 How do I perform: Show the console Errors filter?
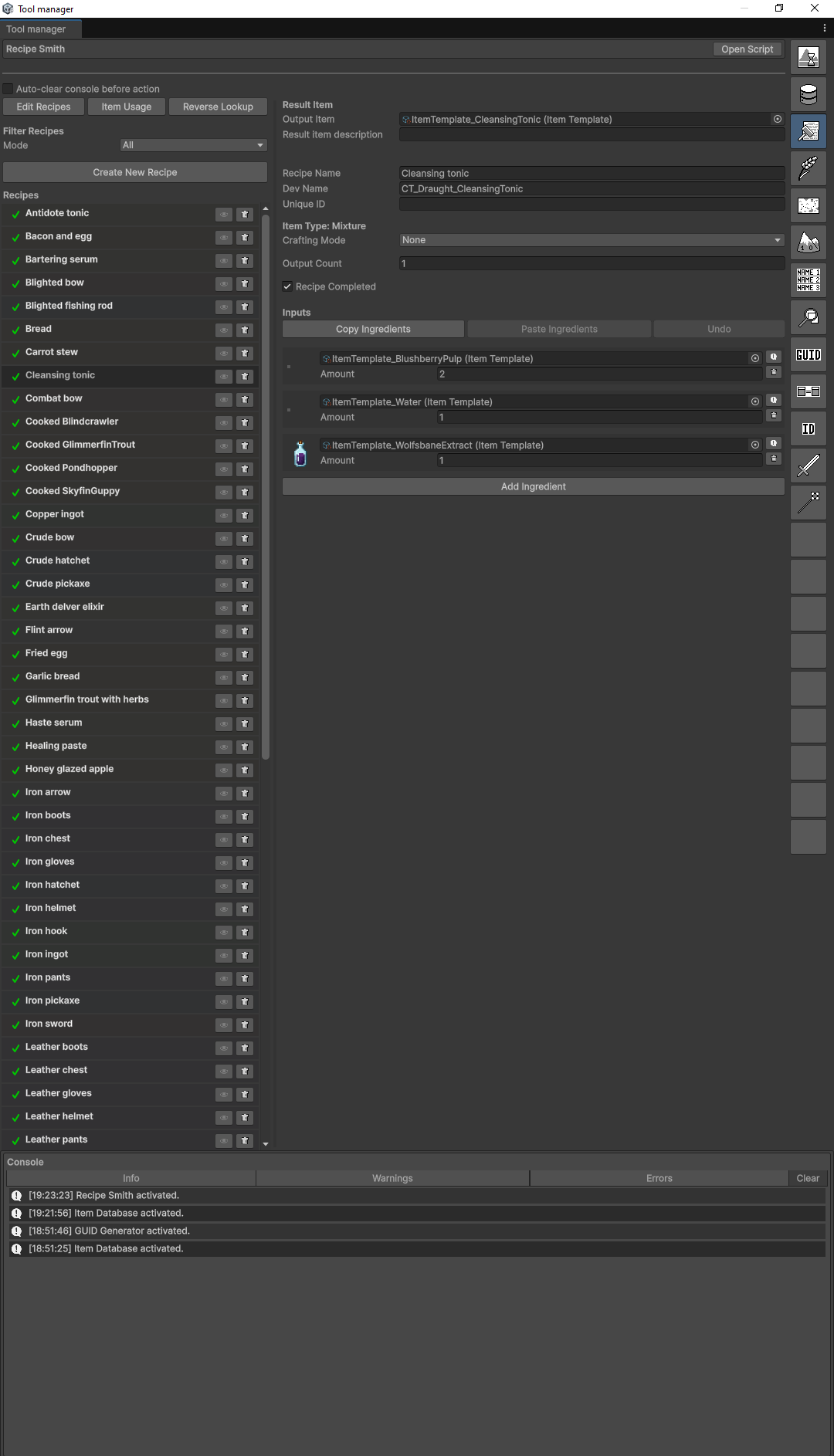tap(659, 1178)
